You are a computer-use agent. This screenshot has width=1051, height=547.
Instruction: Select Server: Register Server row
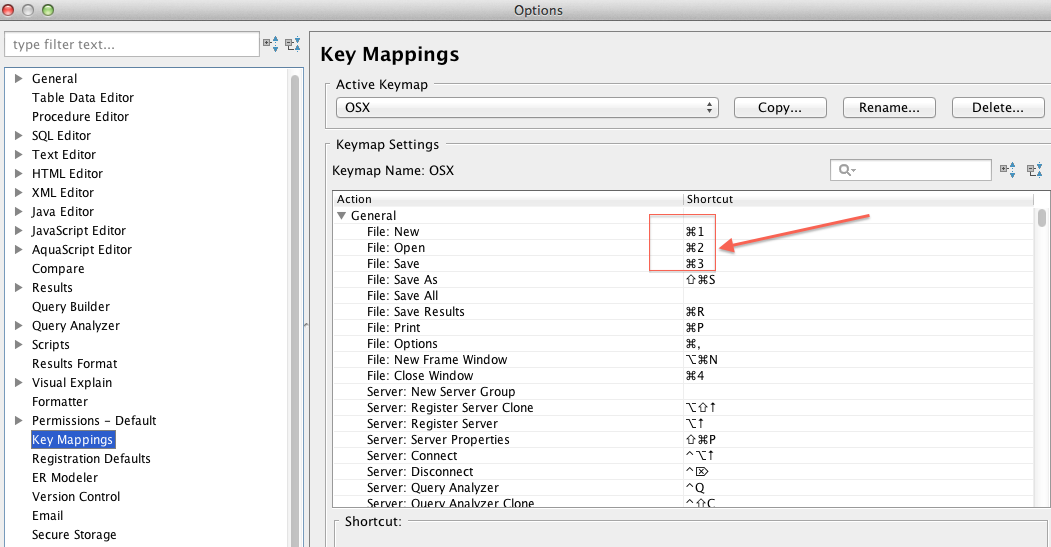[x=683, y=424]
